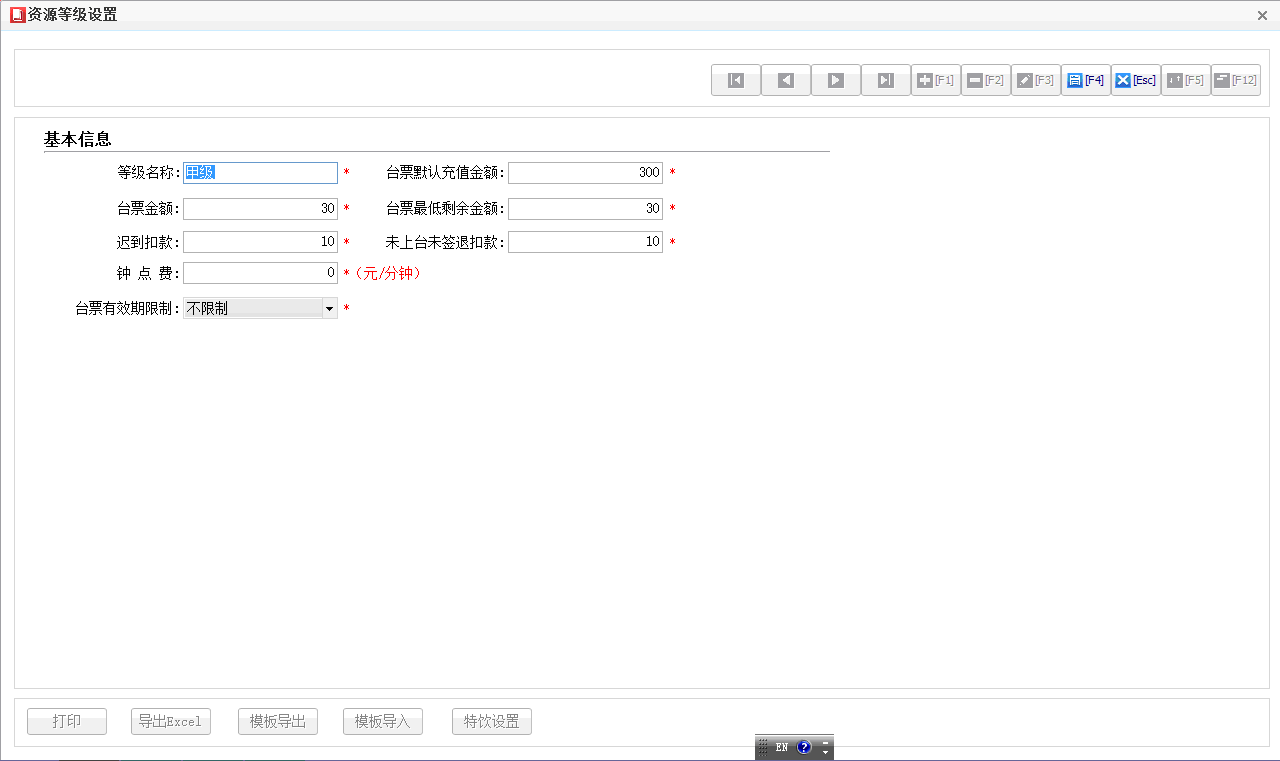Click the EN input language indicator
Image resolution: width=1280 pixels, height=761 pixels.
(x=782, y=747)
